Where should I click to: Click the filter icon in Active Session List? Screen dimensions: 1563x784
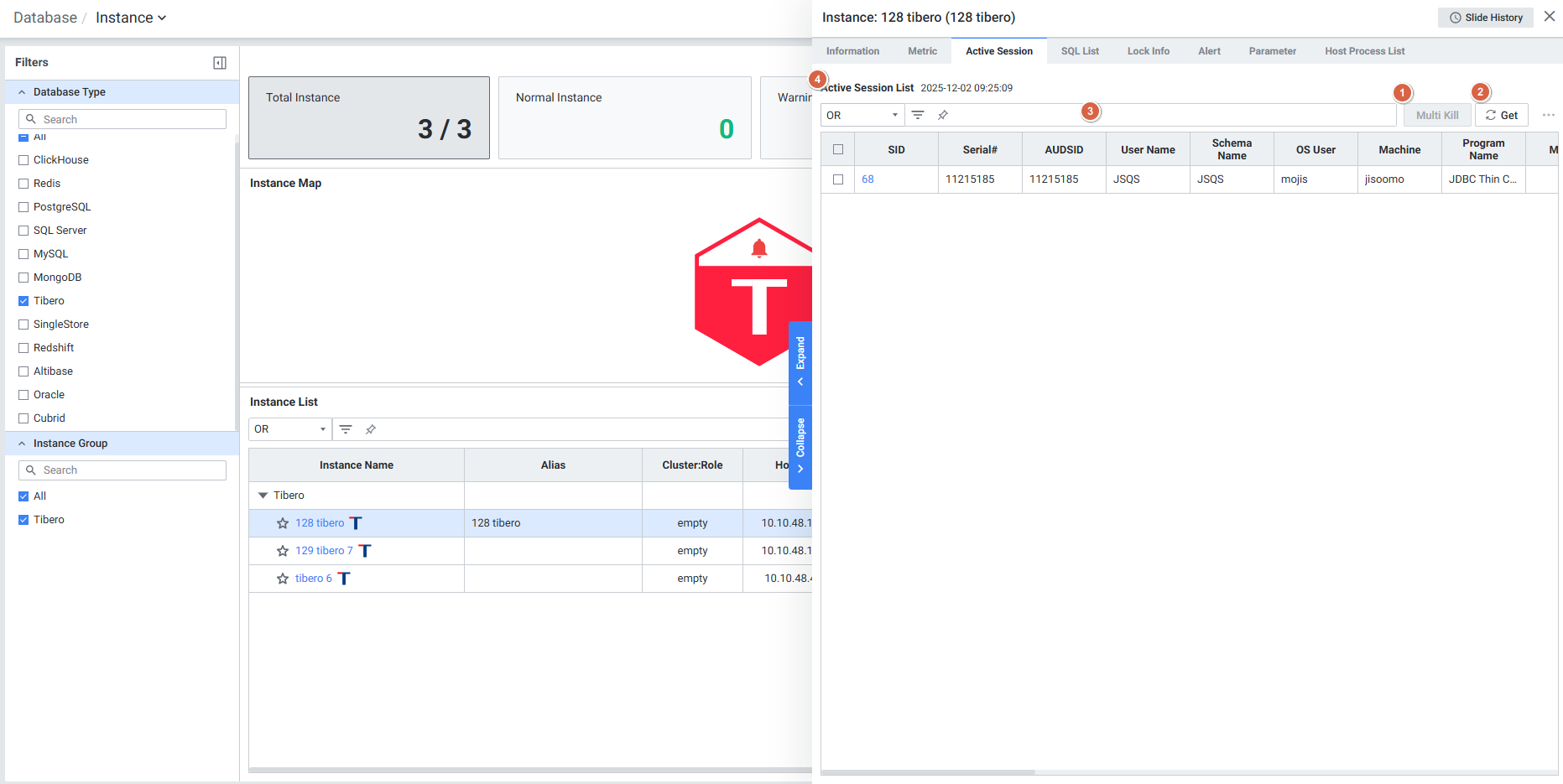tap(918, 115)
